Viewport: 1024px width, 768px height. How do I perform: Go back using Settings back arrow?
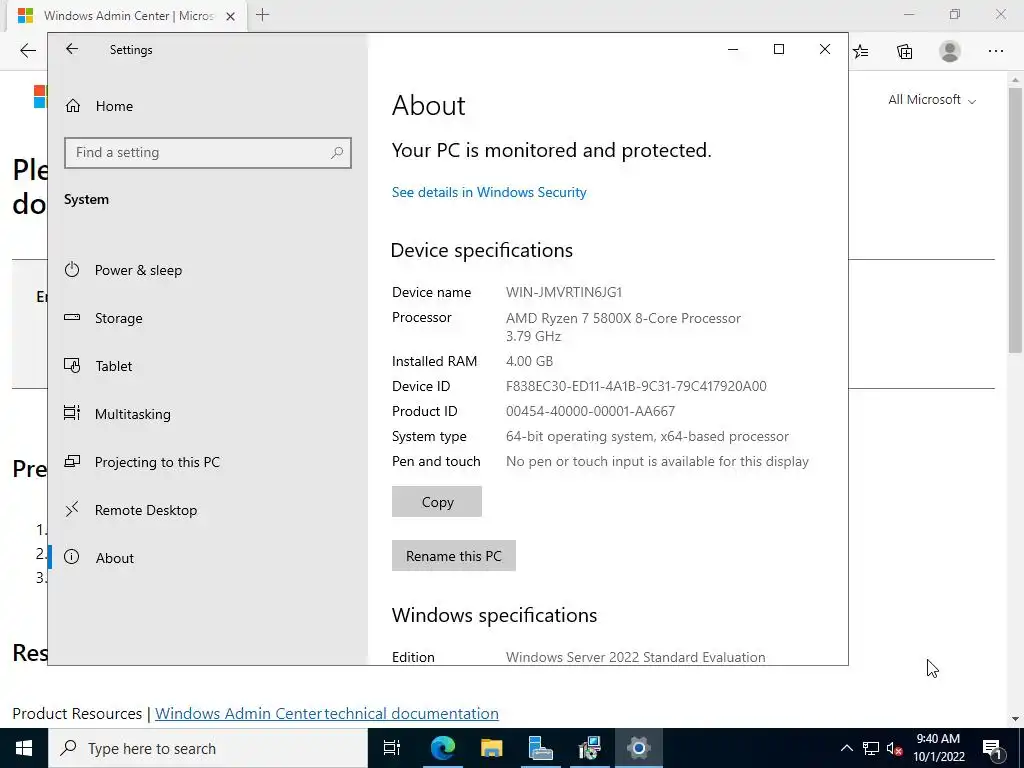tap(72, 49)
